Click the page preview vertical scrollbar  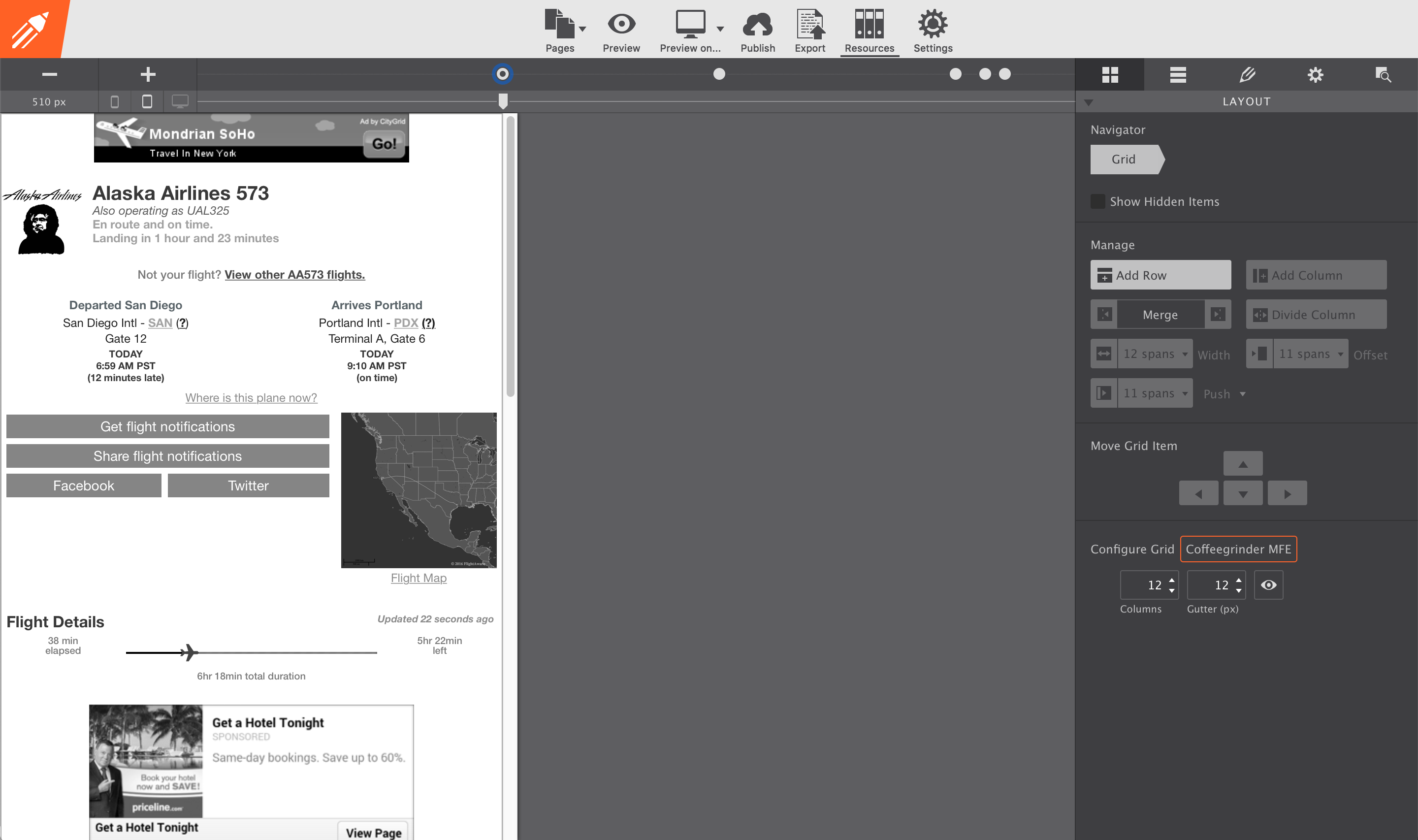(x=511, y=257)
